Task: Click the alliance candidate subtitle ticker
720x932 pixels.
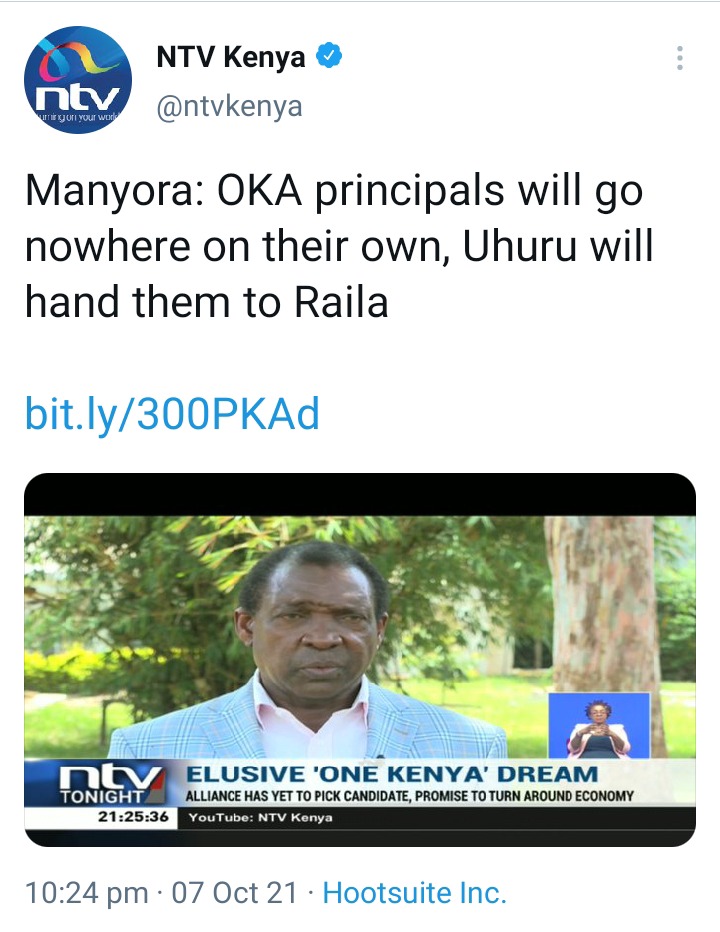Action: (410, 796)
